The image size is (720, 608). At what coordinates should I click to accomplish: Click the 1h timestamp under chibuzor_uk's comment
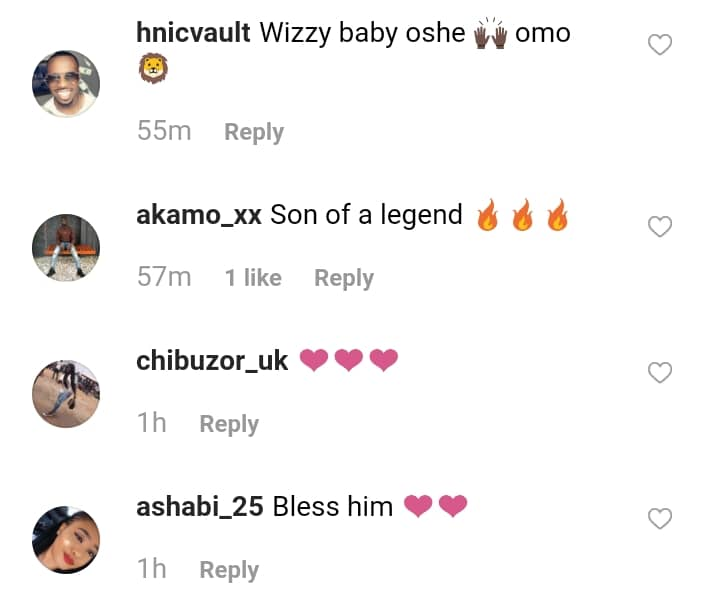(x=152, y=423)
